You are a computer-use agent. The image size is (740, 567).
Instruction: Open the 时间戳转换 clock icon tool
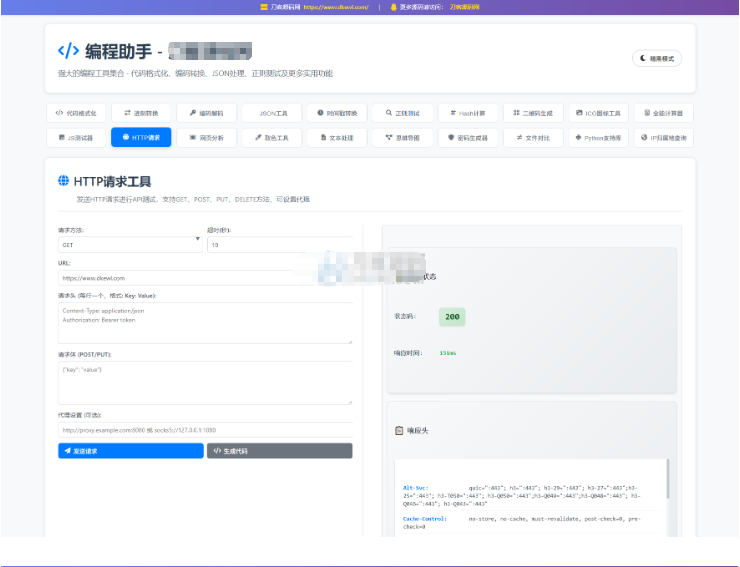coord(337,113)
